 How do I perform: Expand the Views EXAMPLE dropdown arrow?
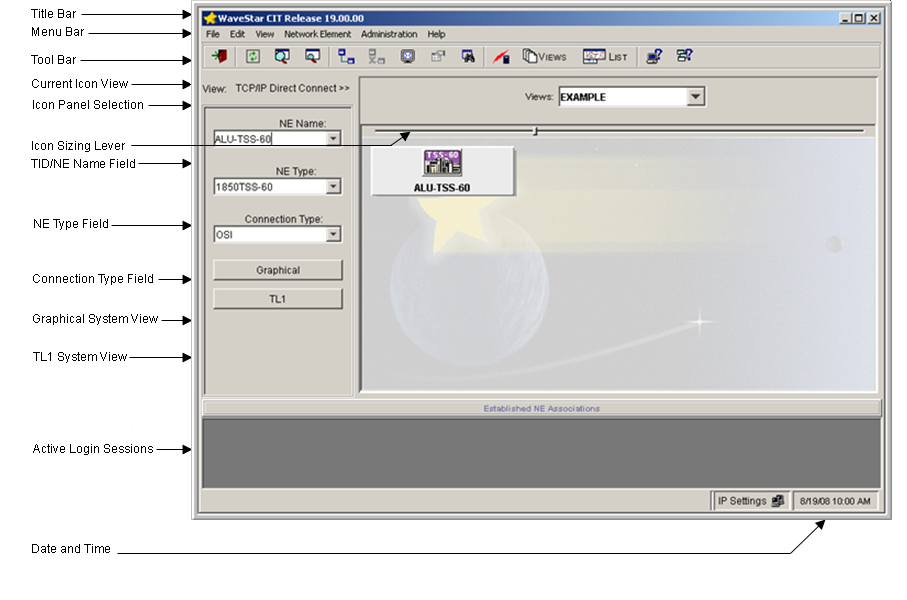(x=696, y=97)
